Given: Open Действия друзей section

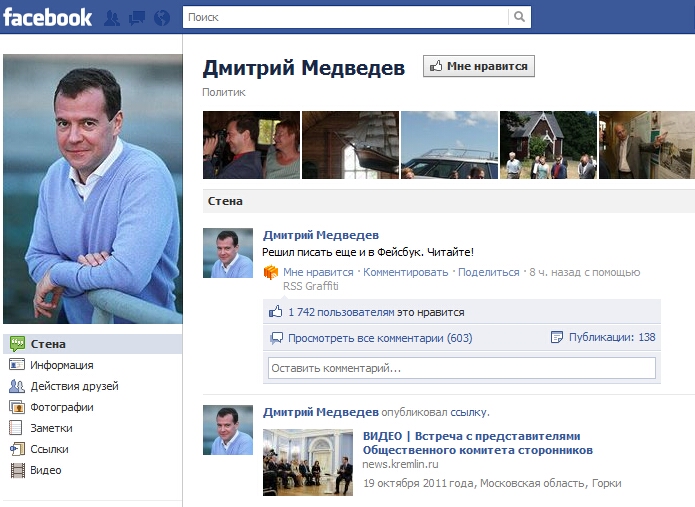Looking at the screenshot, I should 74,386.
